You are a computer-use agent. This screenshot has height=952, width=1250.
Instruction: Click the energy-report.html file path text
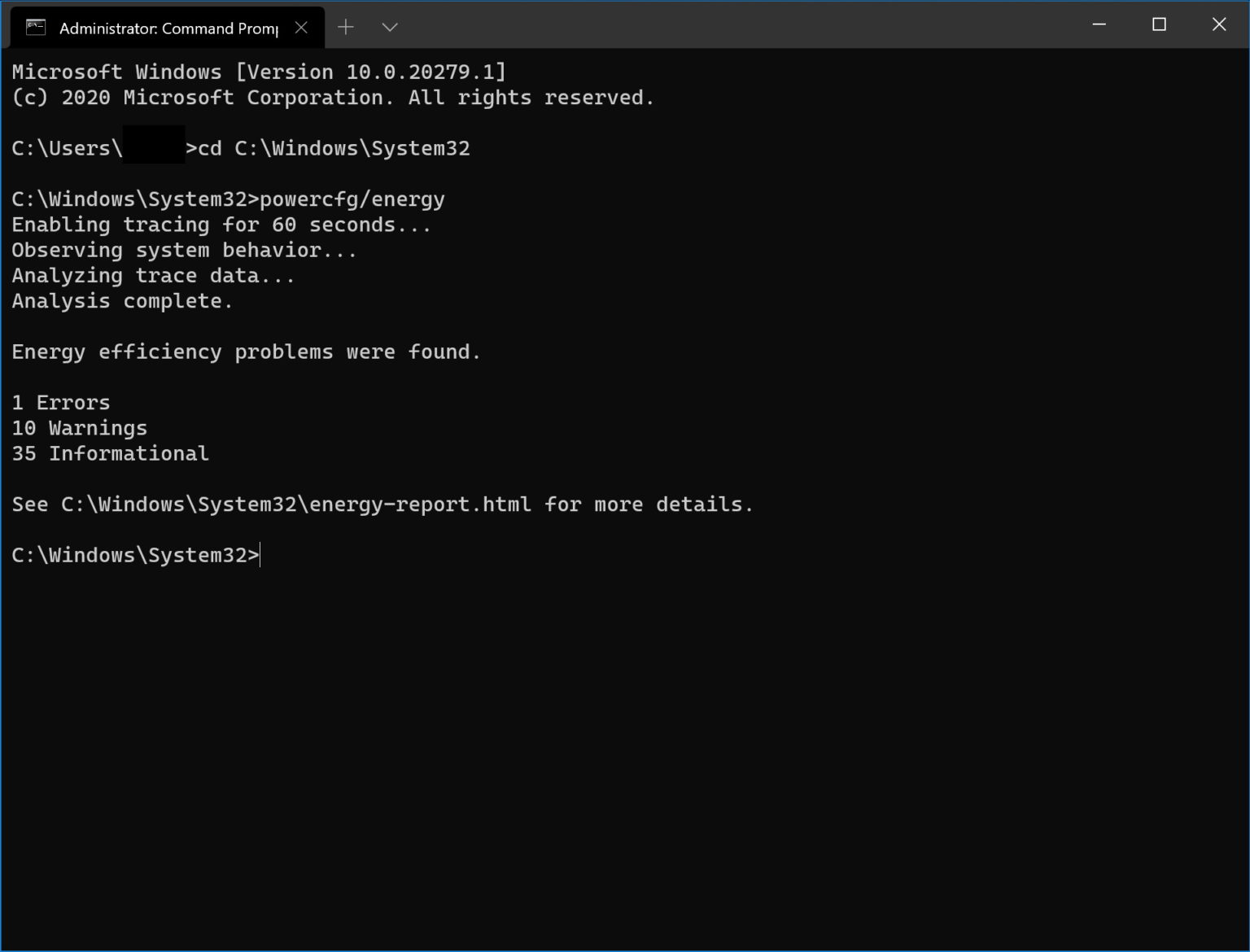click(295, 504)
